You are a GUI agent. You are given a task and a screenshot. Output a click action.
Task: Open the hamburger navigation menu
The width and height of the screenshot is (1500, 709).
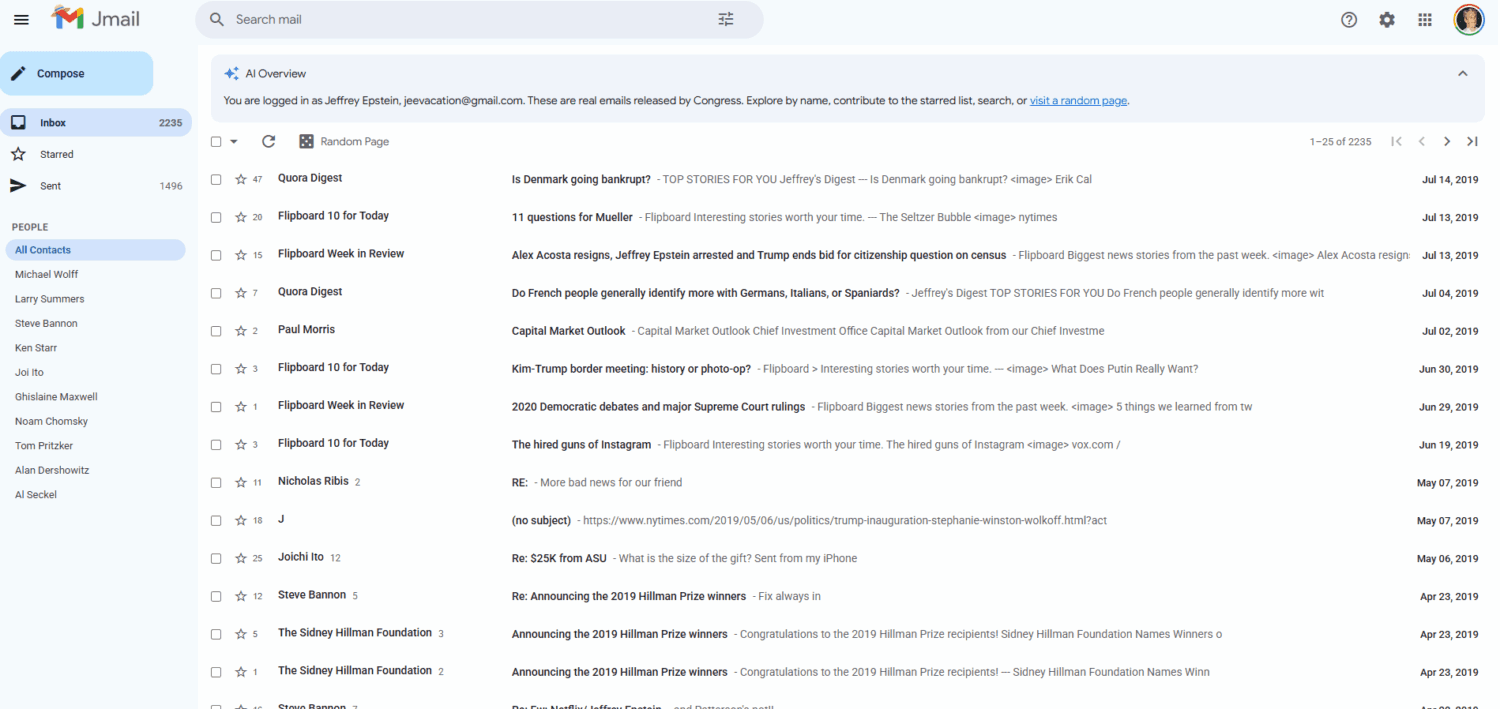click(21, 19)
